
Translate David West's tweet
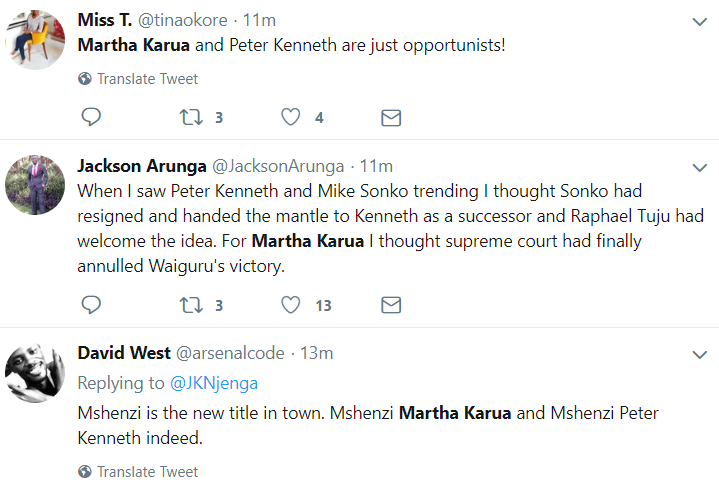147,471
